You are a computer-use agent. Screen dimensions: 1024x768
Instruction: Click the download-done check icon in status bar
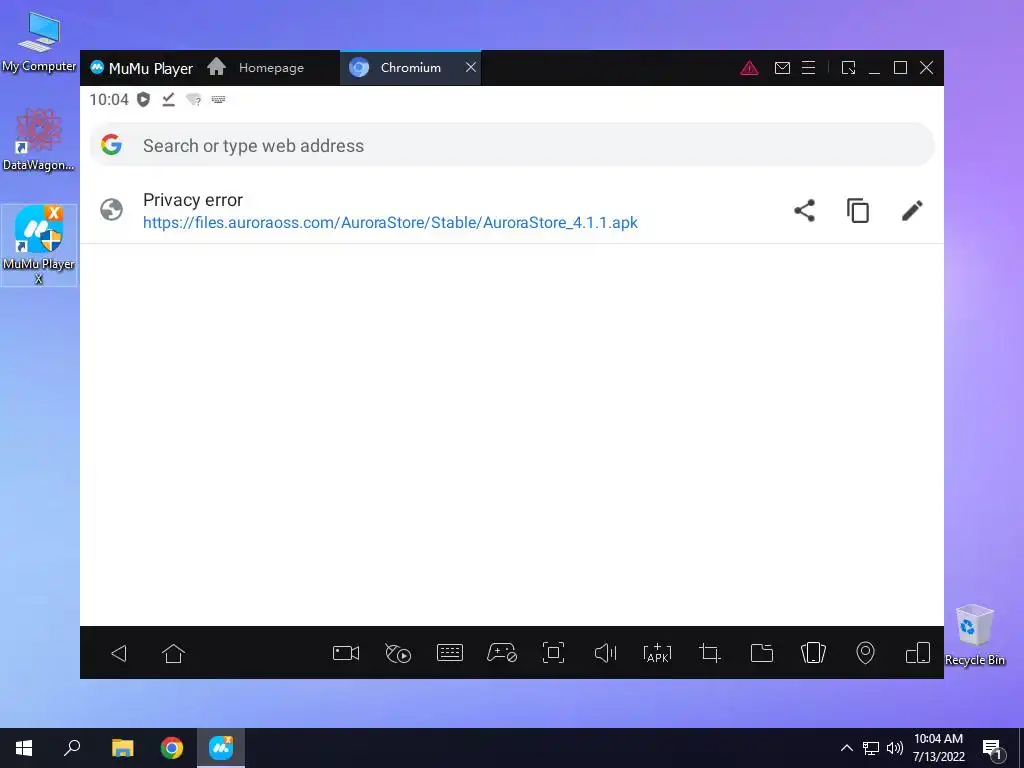168,99
